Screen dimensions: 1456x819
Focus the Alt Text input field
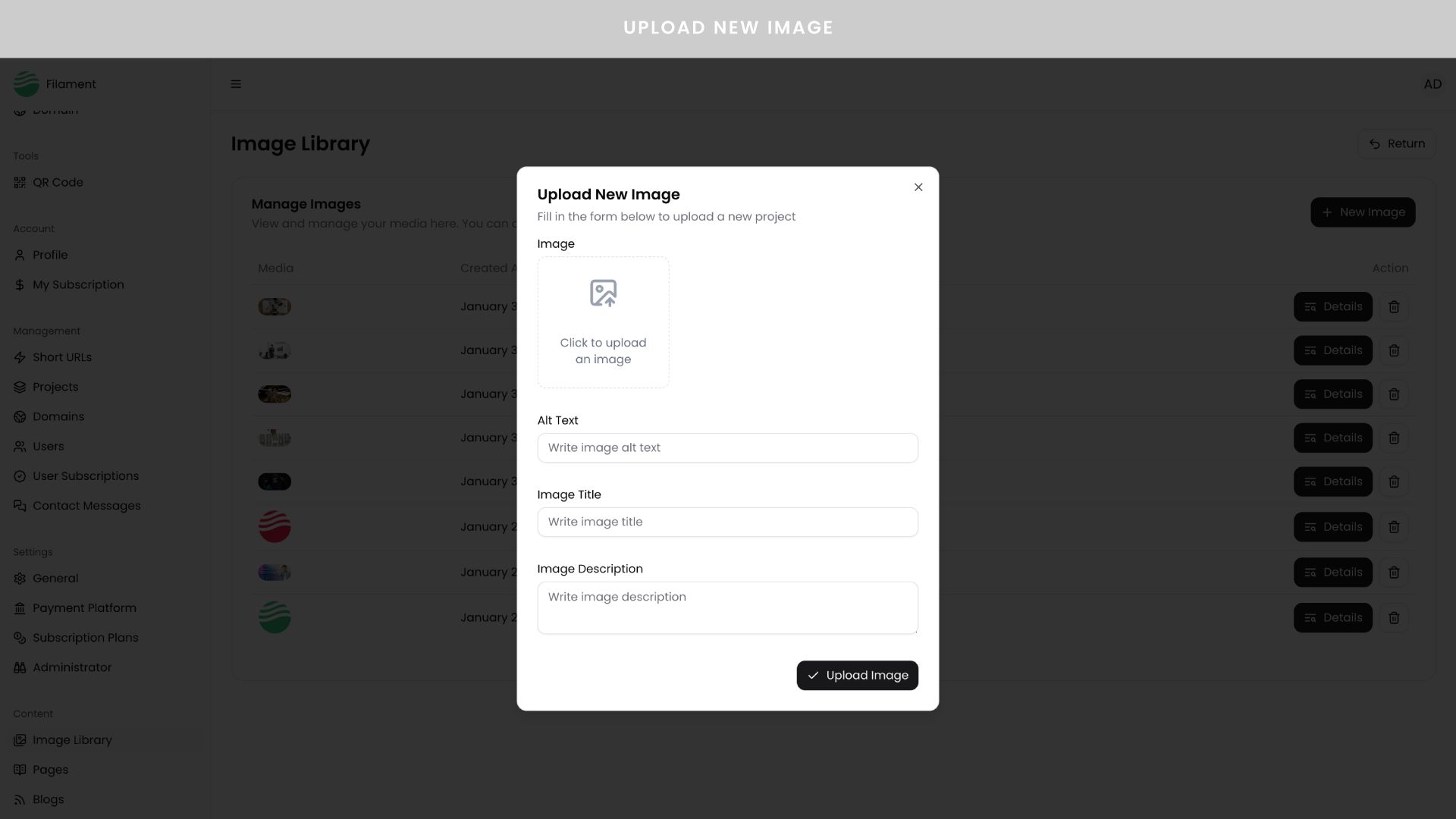click(x=727, y=448)
